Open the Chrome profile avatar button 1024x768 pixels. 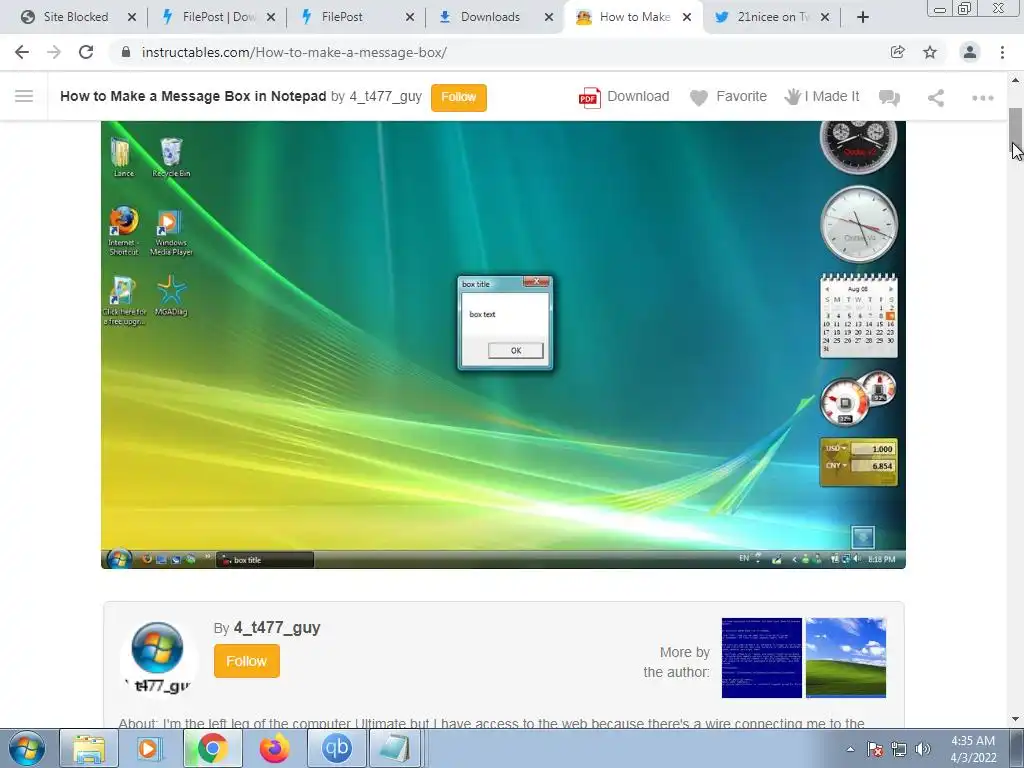970,52
